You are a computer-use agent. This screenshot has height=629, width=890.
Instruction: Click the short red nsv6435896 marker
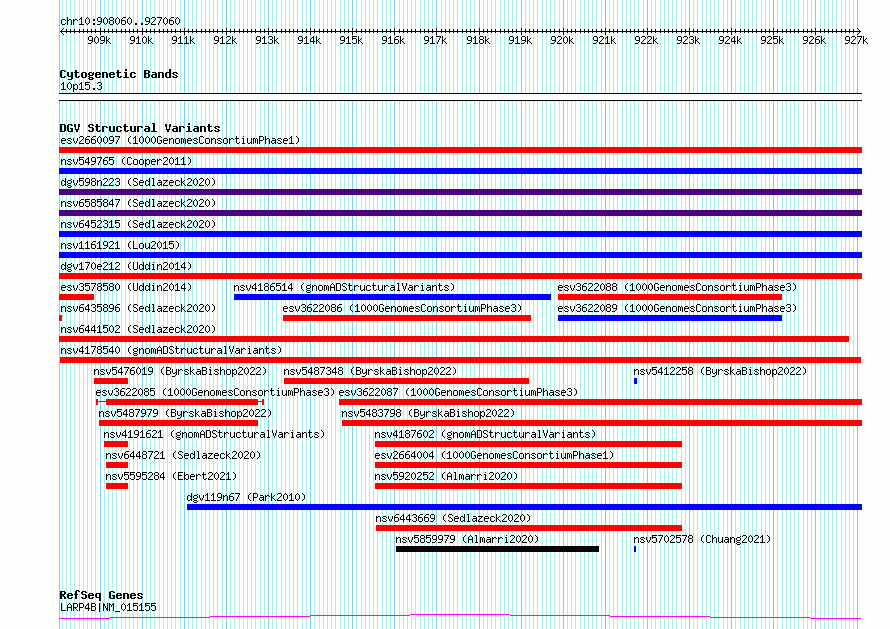click(x=61, y=318)
